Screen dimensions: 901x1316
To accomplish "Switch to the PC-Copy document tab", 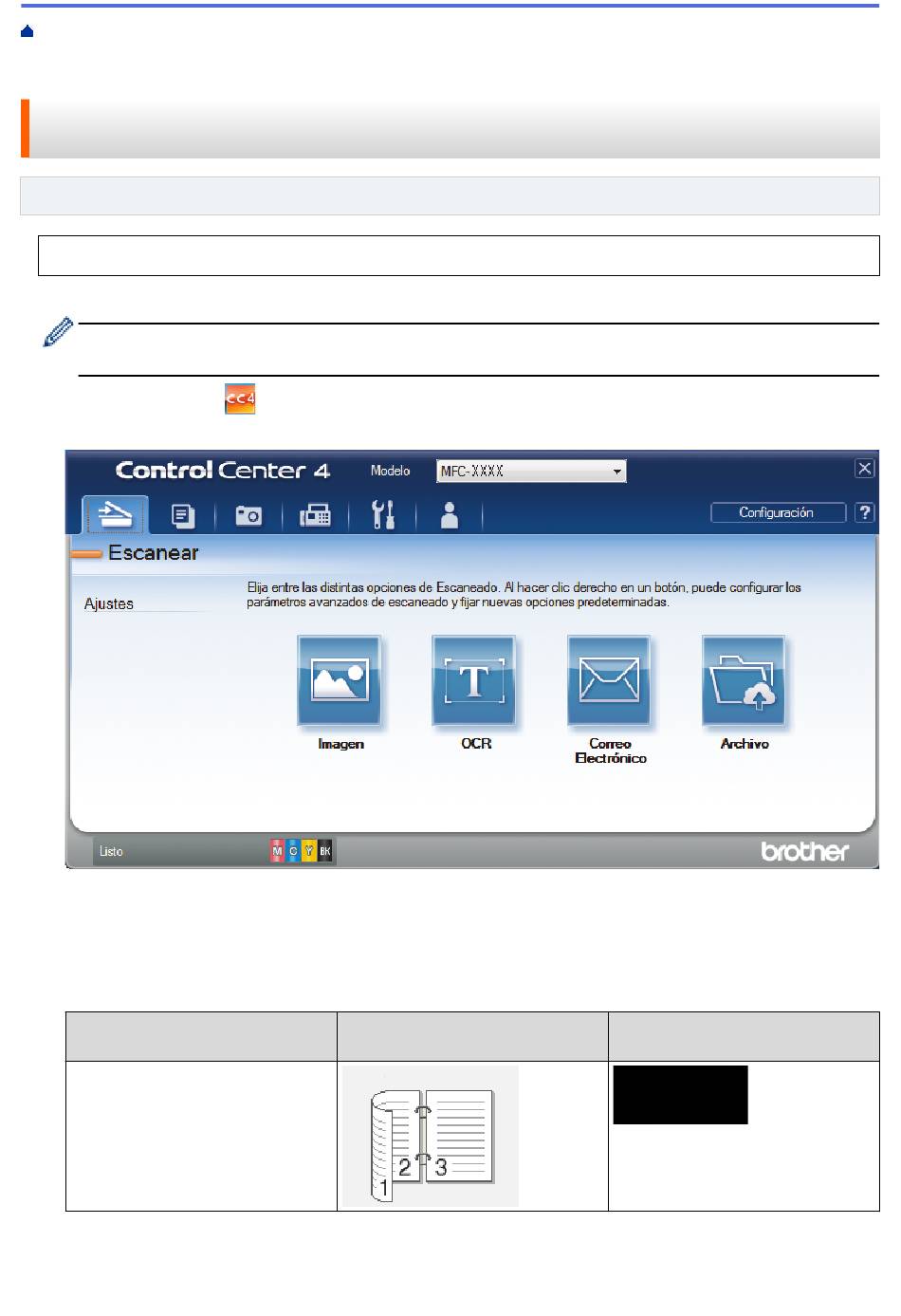I will 183,515.
